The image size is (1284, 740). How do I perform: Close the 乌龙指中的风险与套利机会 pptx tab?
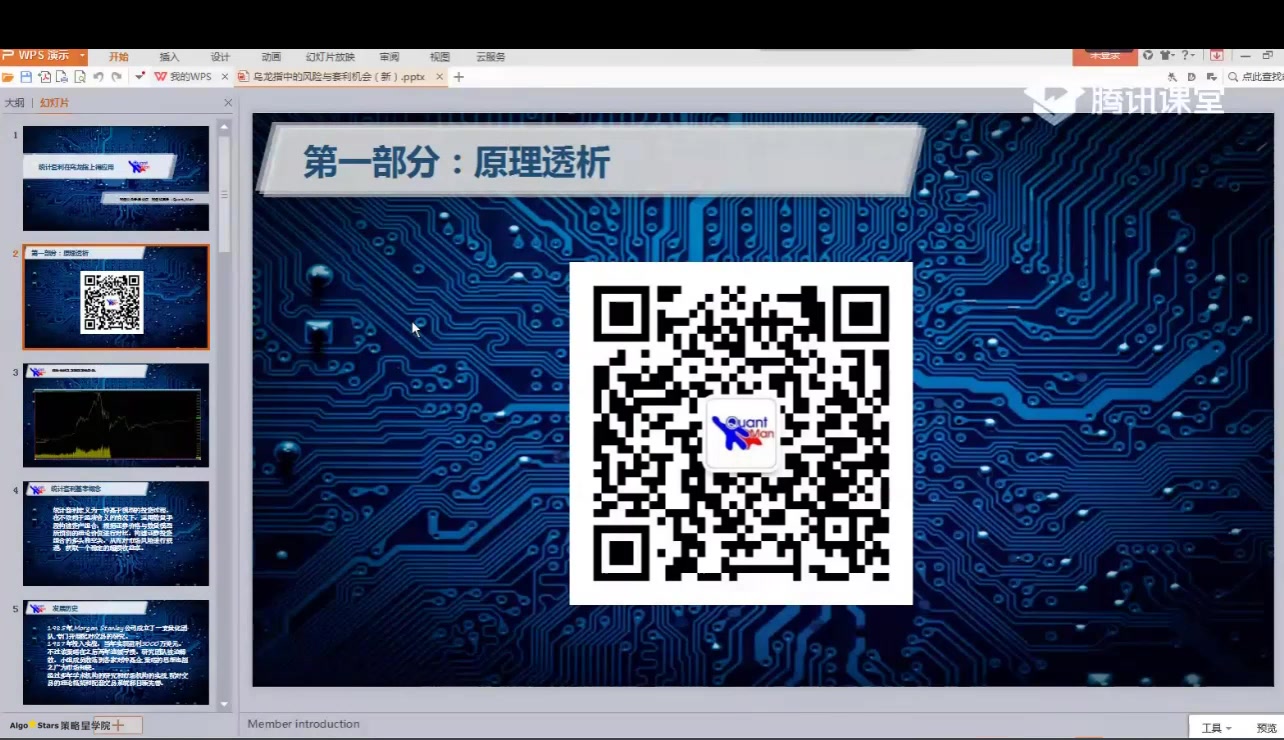click(x=439, y=77)
